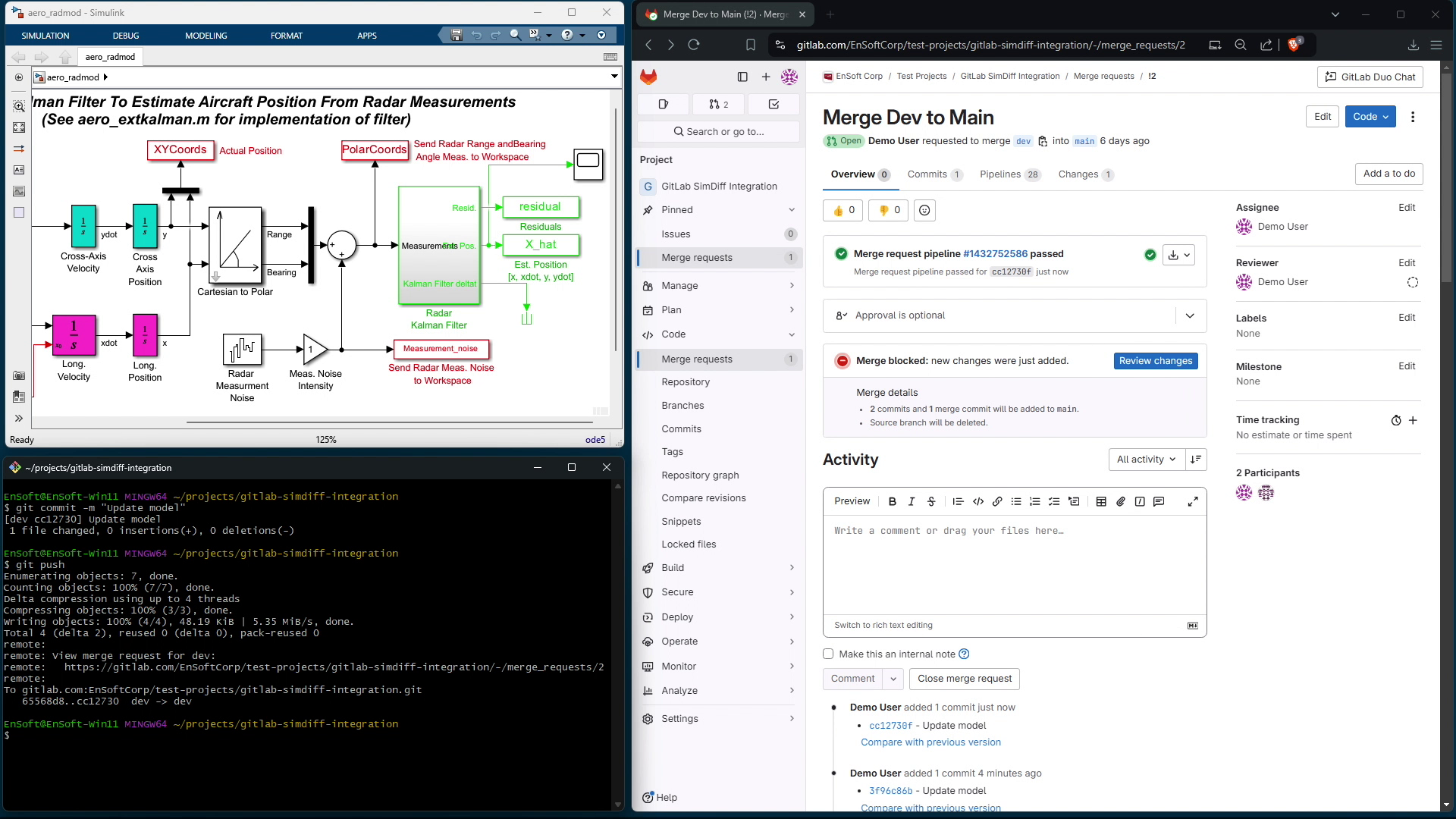Select the Zoom tool in Simulink left palette
The image size is (1456, 819).
[19, 106]
